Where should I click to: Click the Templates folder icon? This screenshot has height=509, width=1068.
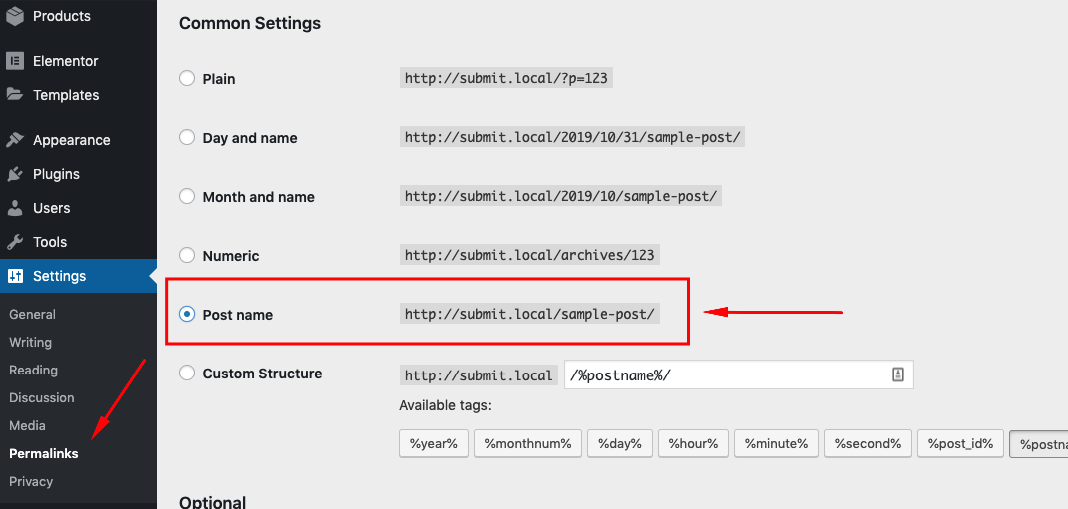tap(15, 95)
